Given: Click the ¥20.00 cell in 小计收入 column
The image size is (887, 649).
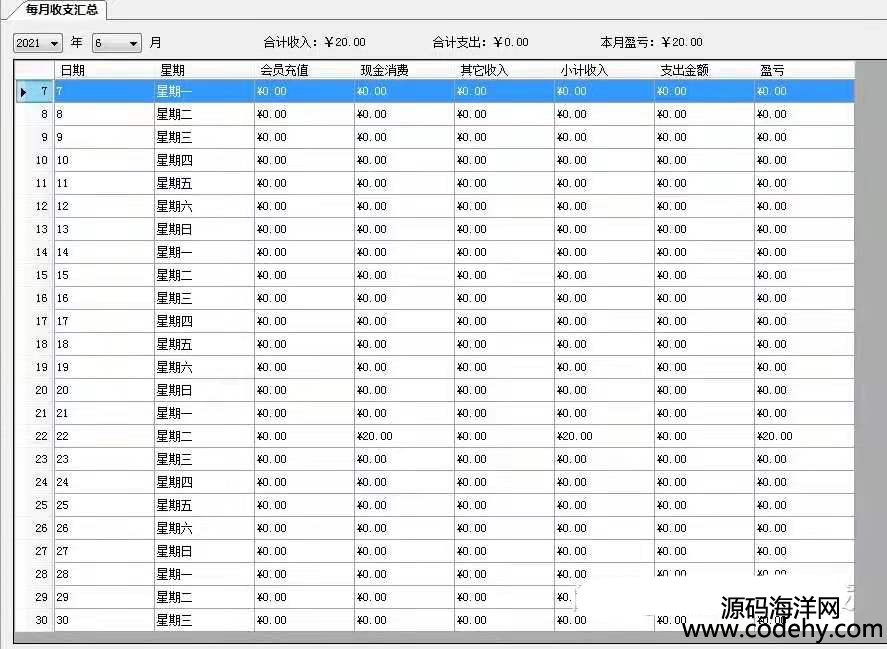Looking at the screenshot, I should (604, 436).
